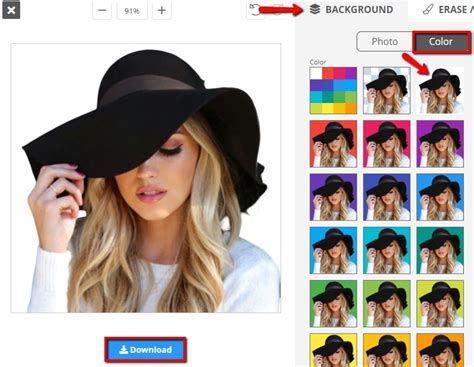Apply the sky blue background swatch
Screen dimensions: 474x367
(333, 250)
